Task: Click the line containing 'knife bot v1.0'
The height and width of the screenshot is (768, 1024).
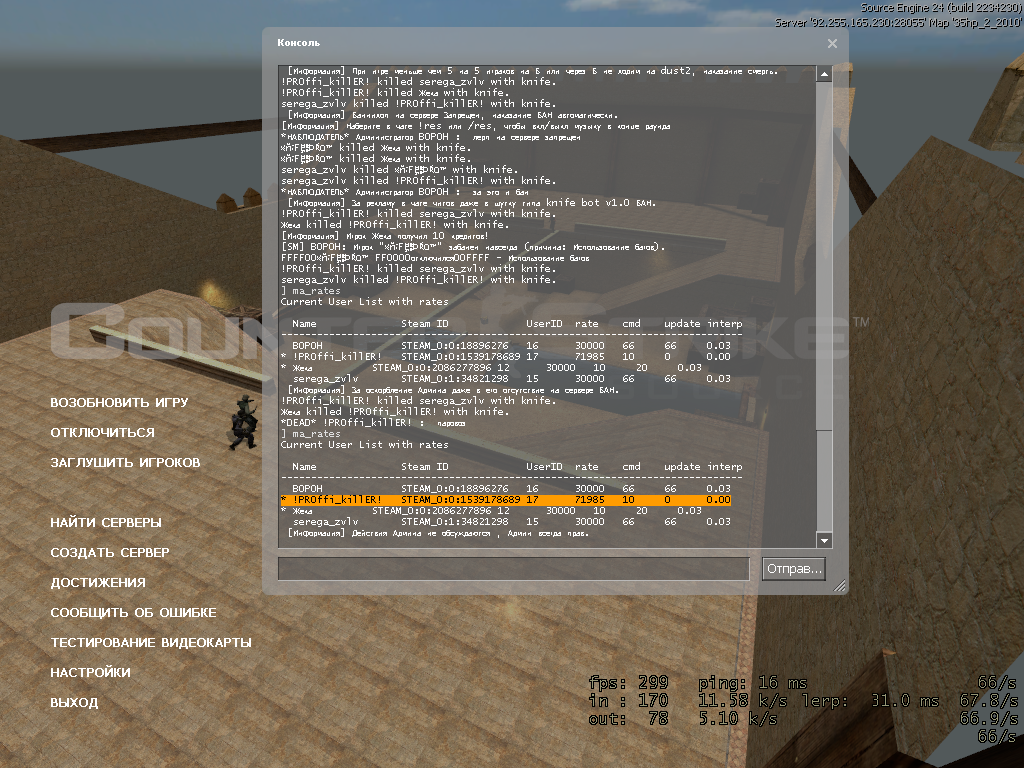Action: tap(472, 202)
